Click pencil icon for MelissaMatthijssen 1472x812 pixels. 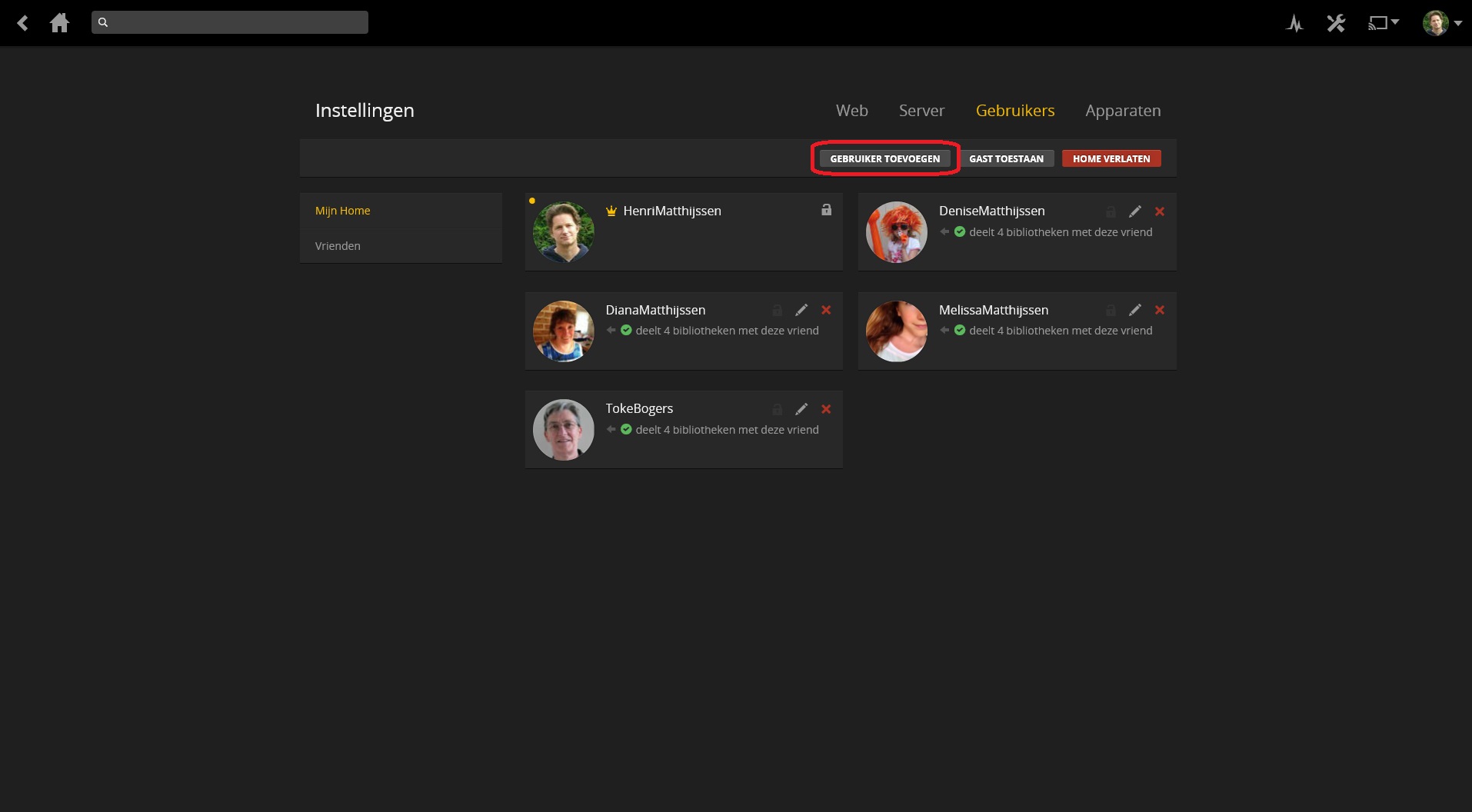(x=1134, y=310)
